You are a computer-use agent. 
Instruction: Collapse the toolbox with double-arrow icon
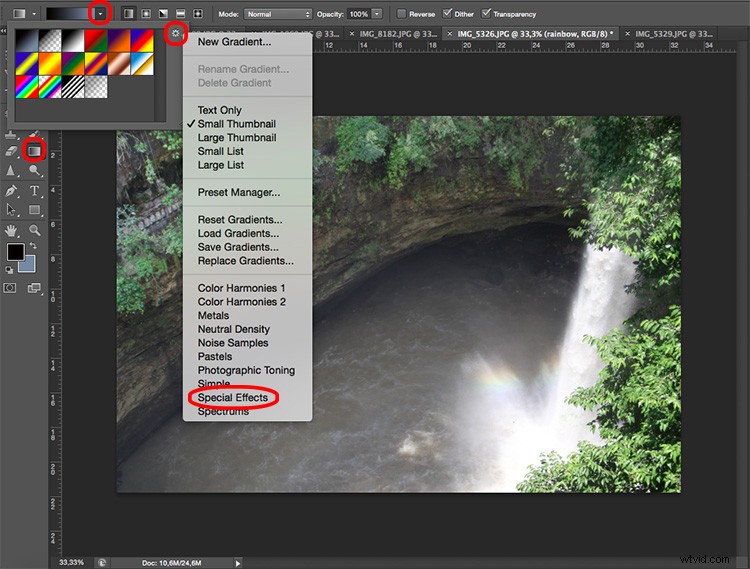tap(3, 31)
